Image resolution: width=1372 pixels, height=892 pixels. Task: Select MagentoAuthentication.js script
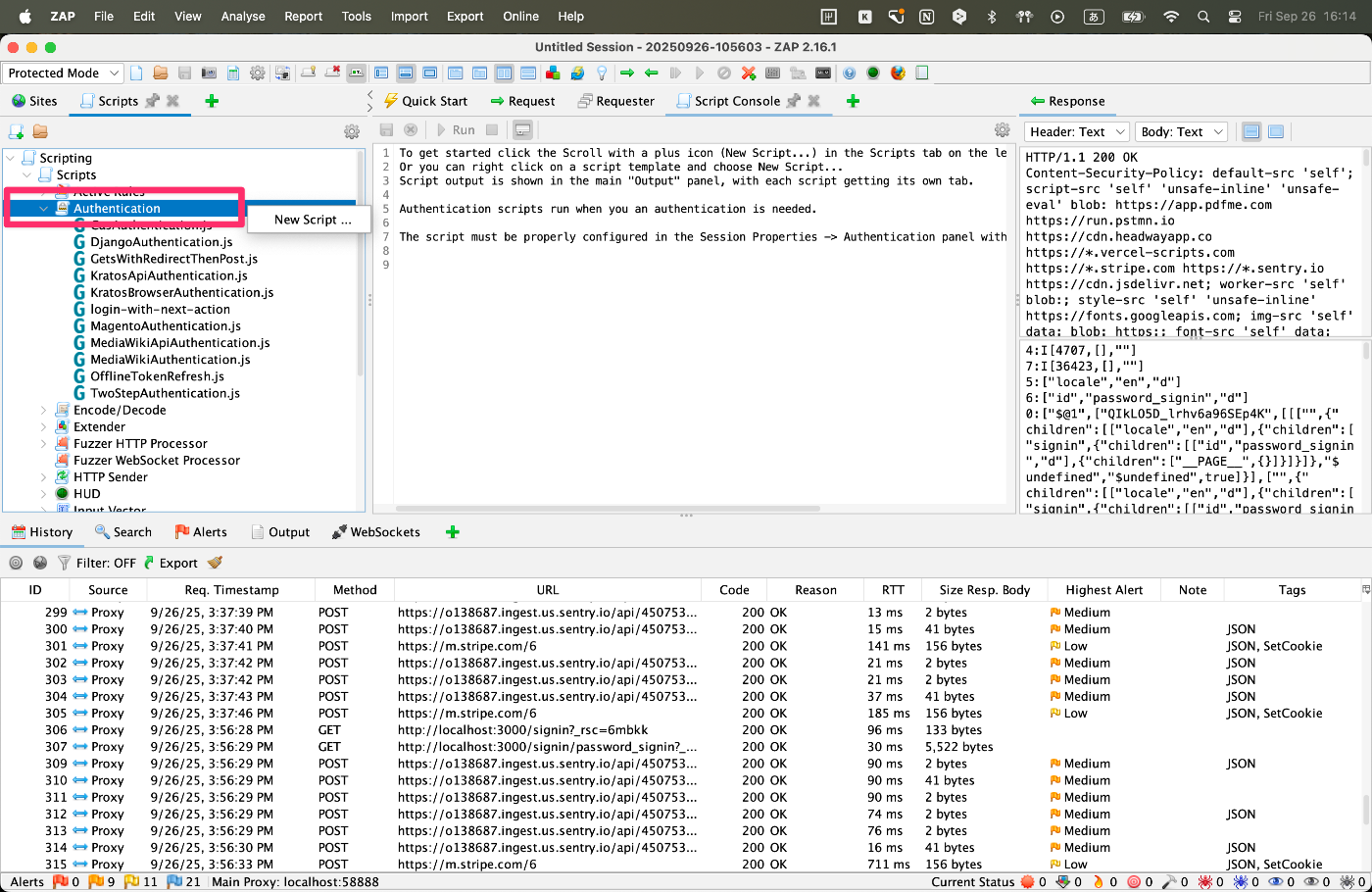165,326
